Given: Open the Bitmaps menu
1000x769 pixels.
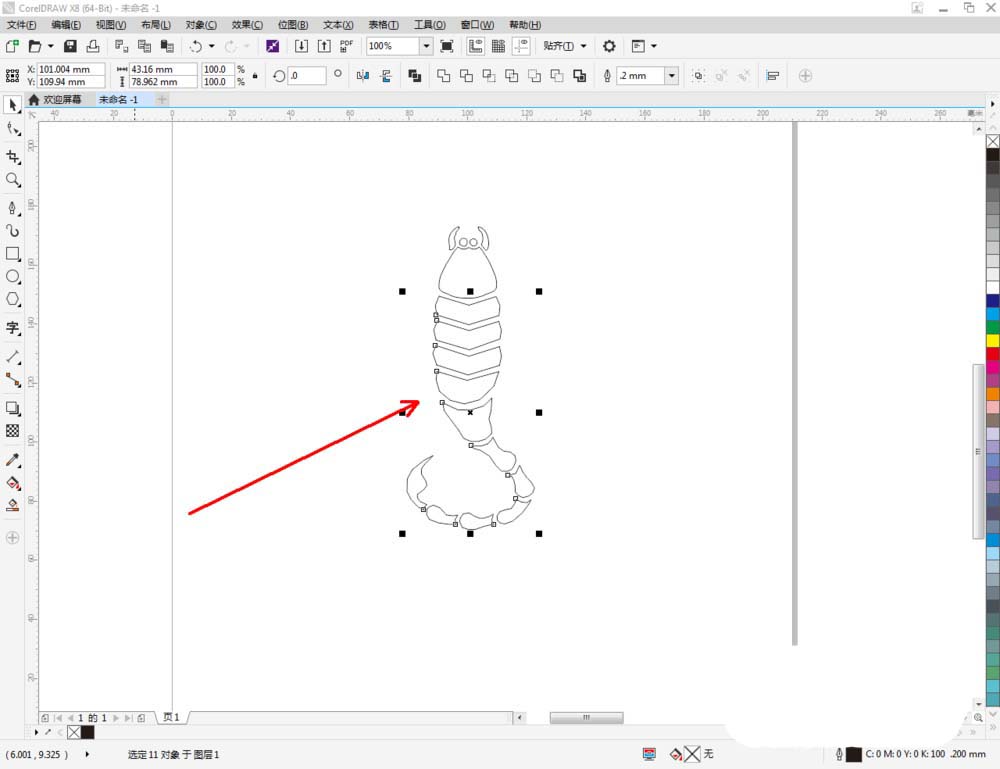Looking at the screenshot, I should tap(293, 25).
